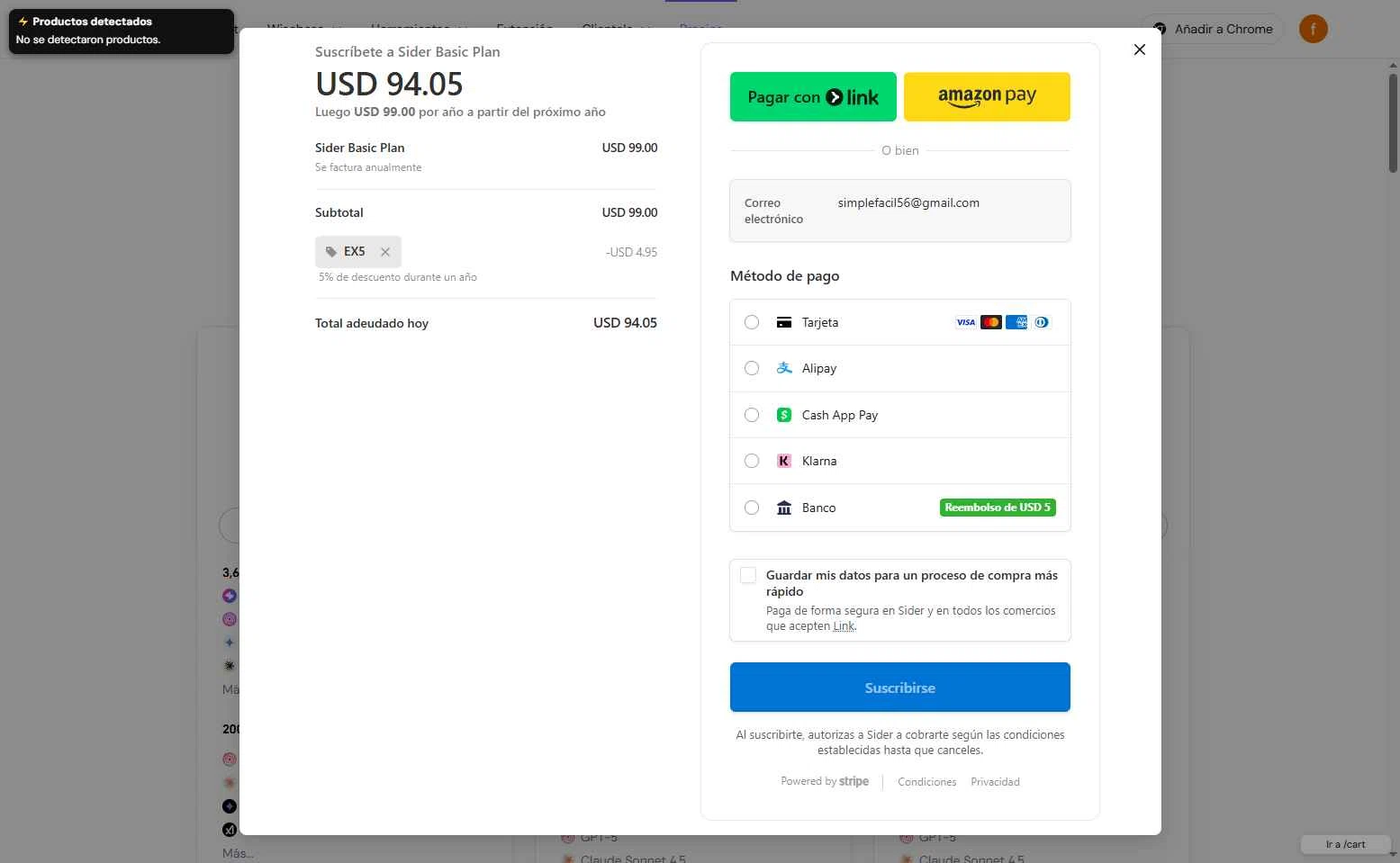Click the lightning icon in Productos detectados
1400x863 pixels.
(x=23, y=22)
